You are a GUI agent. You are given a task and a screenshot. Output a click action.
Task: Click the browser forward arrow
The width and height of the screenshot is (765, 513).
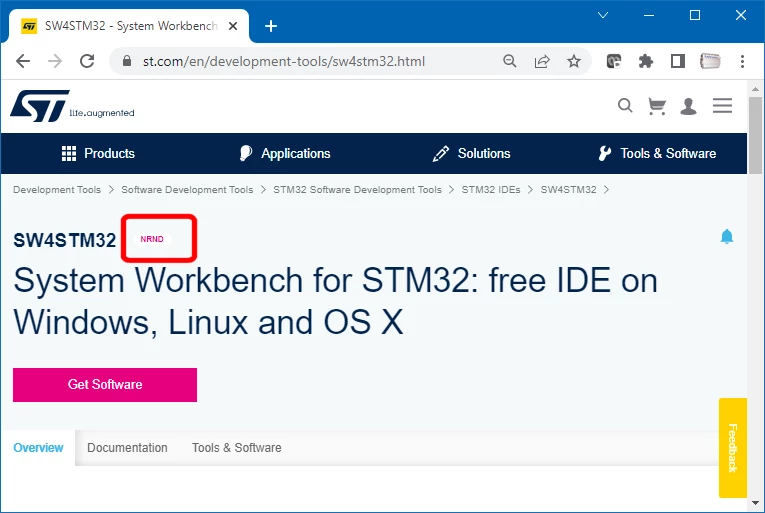coord(55,61)
